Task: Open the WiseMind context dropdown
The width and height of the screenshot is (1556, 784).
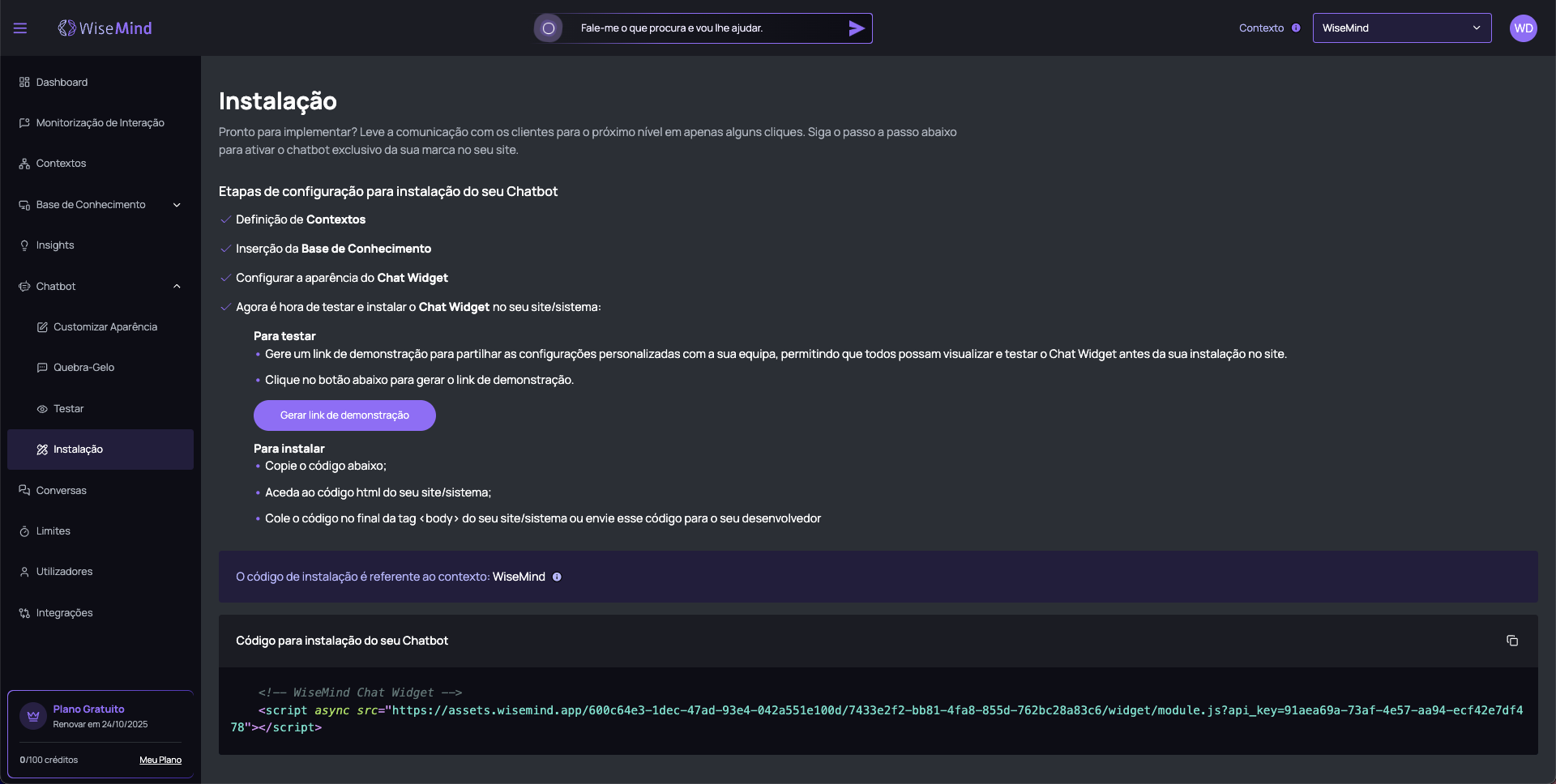Action: [x=1401, y=28]
